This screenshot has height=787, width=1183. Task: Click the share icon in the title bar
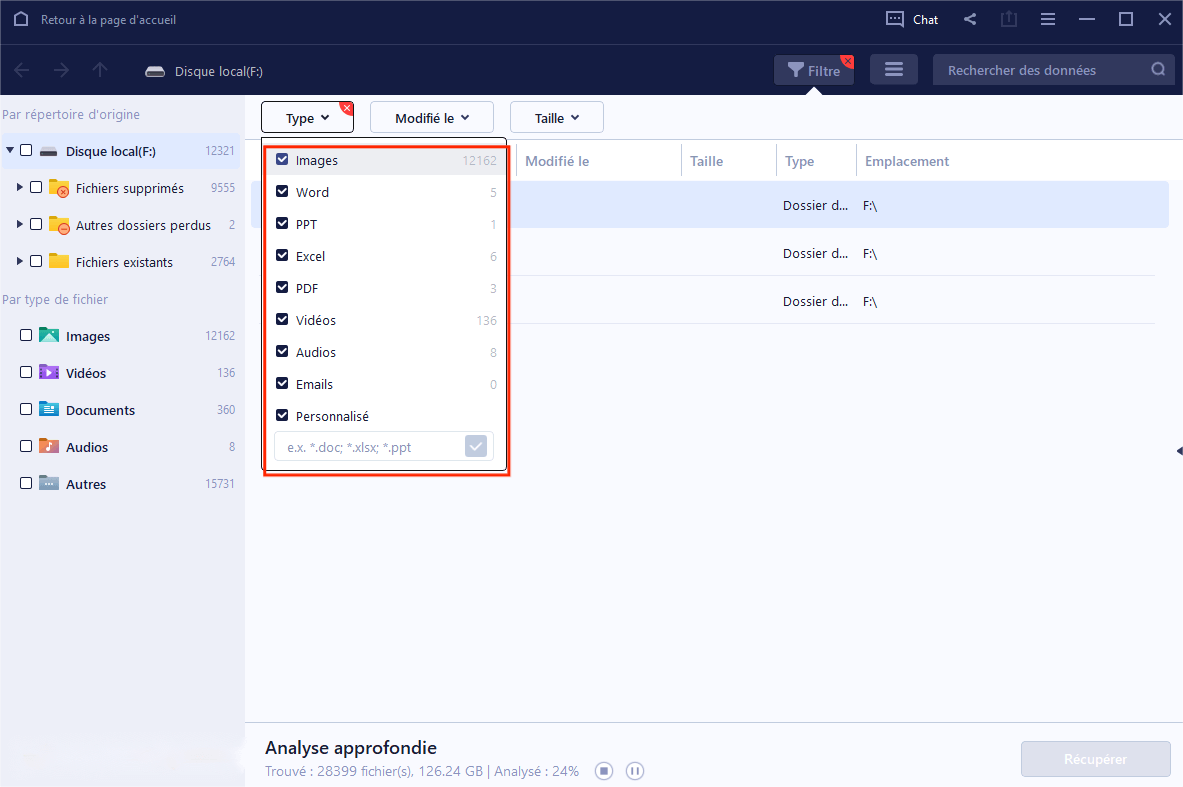(968, 19)
